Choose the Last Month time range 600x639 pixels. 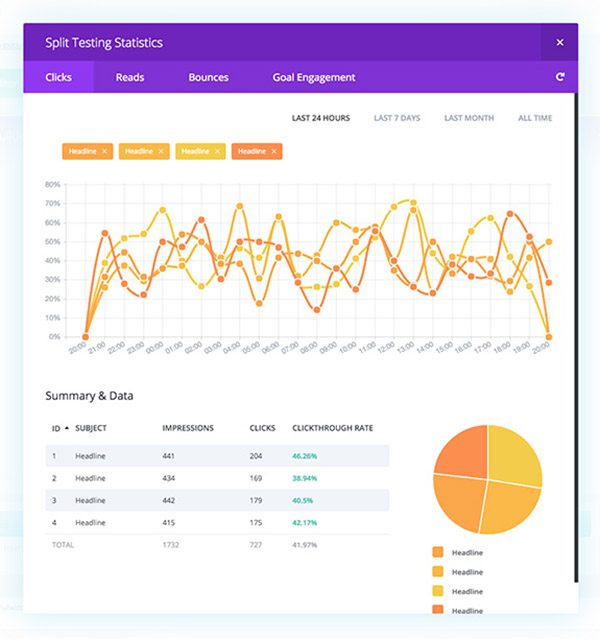pyautogui.click(x=469, y=118)
